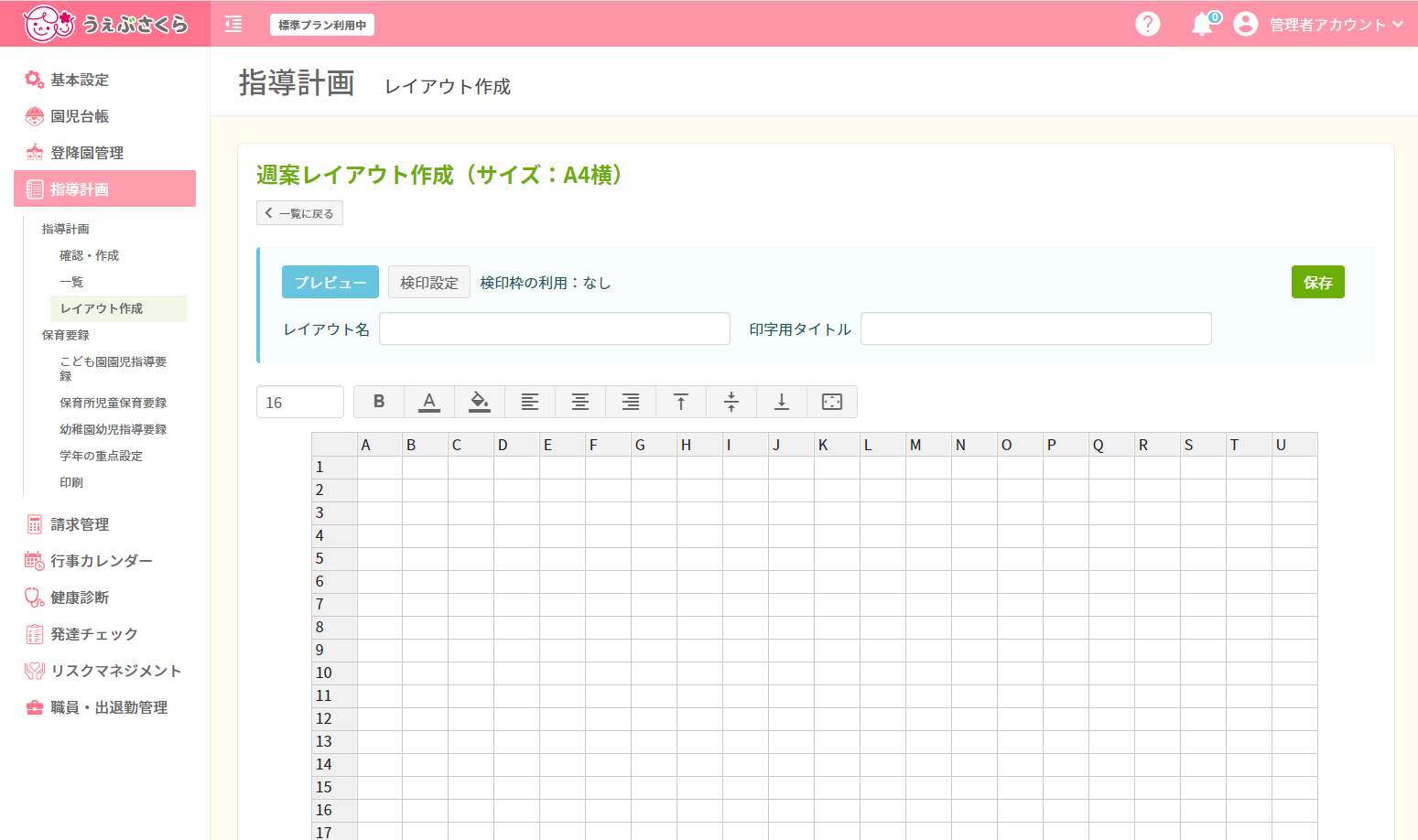Click the 請求管理 calculator icon
Image resolution: width=1418 pixels, height=840 pixels.
(x=34, y=524)
